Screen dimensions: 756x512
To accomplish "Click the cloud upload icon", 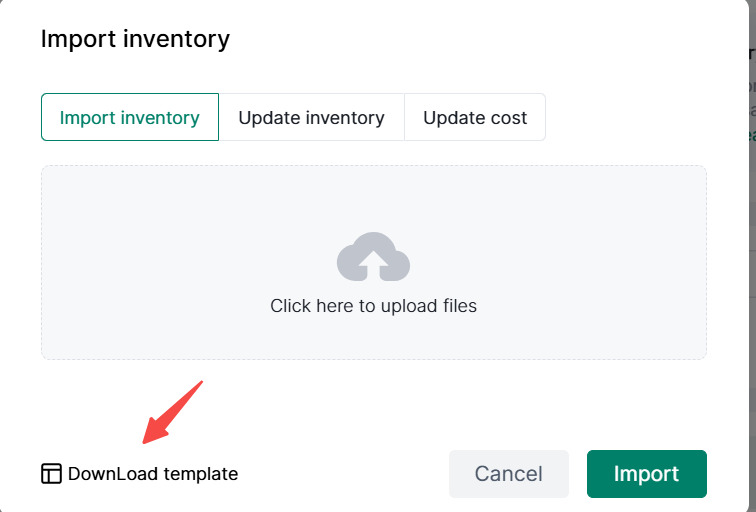I will [x=373, y=257].
